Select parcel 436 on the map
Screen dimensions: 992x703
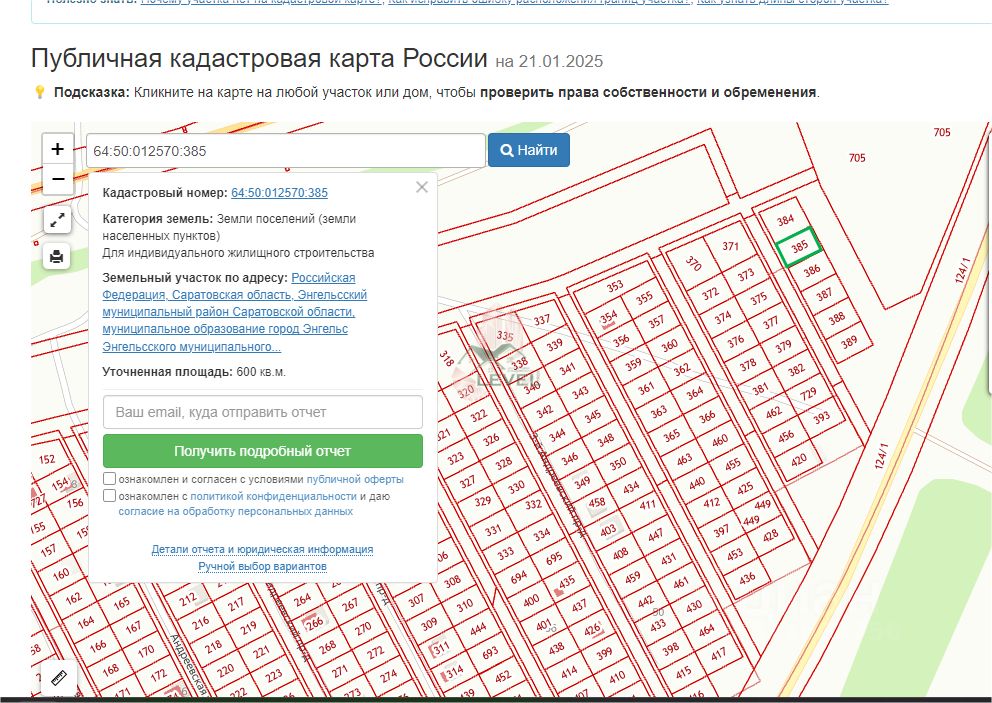[747, 578]
